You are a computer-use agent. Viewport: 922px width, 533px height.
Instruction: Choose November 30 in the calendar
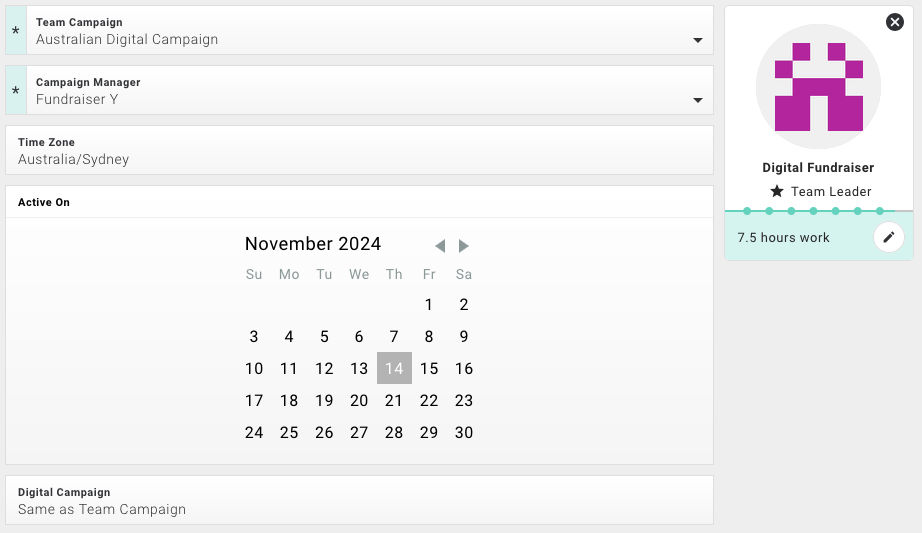point(464,432)
